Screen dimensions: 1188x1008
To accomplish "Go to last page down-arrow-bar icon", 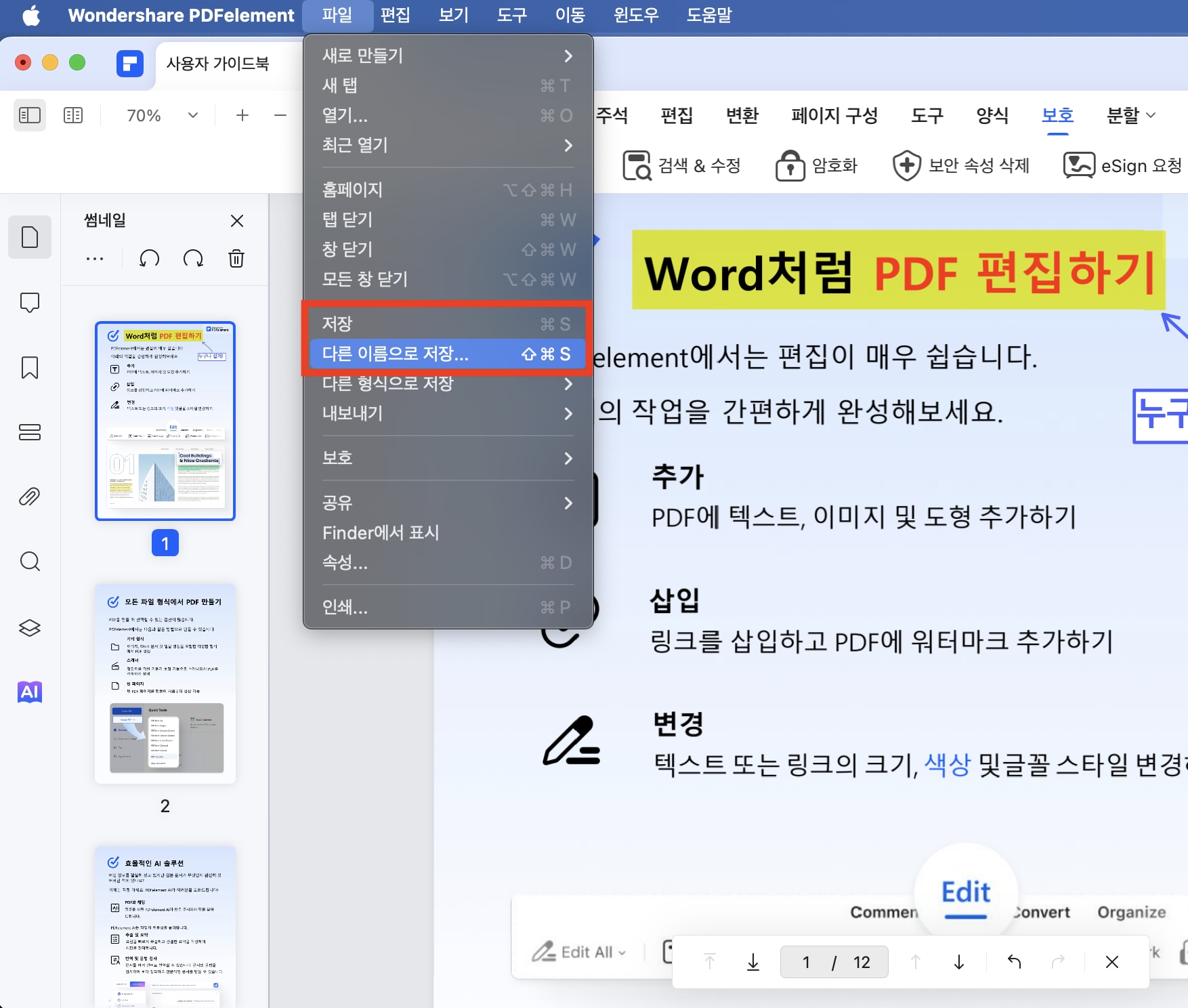I will pos(753,962).
